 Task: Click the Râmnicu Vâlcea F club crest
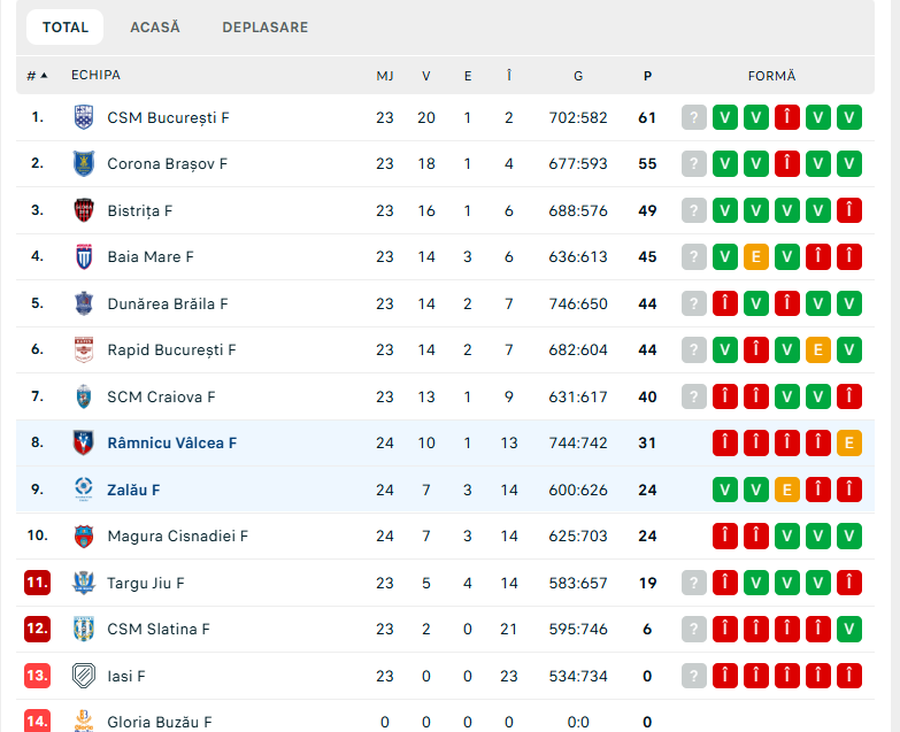(x=84, y=443)
